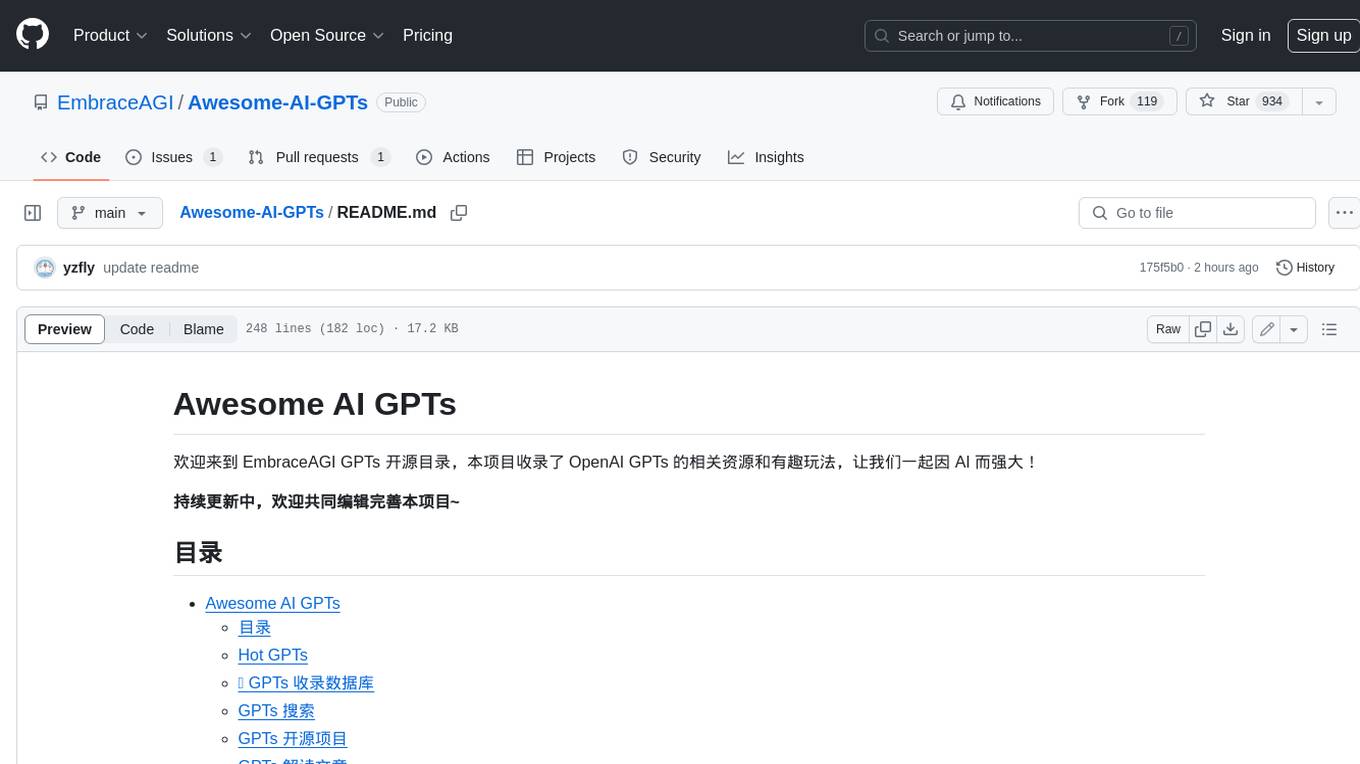Copy raw file contents icon

tap(1203, 329)
